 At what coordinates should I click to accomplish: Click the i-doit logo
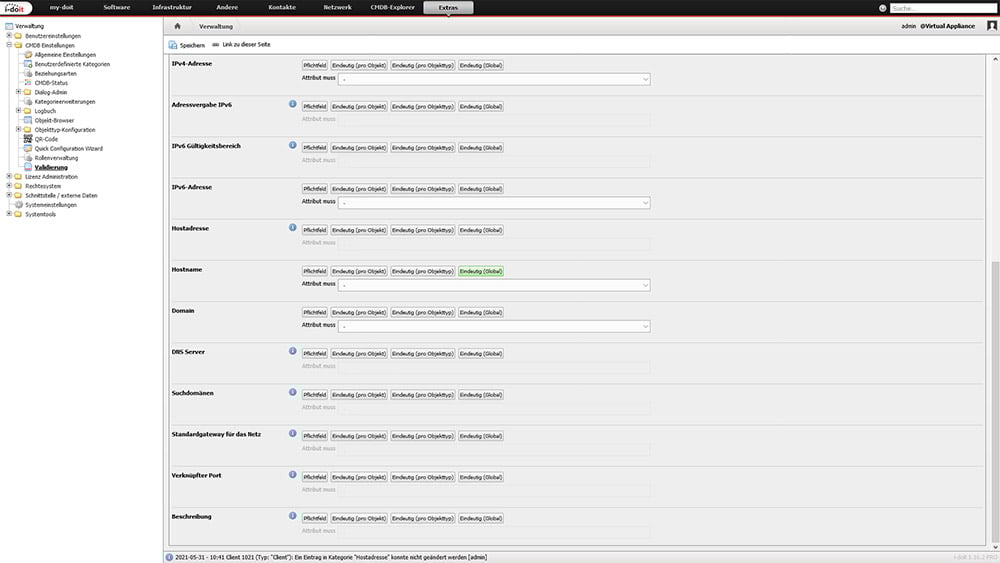click(x=17, y=8)
